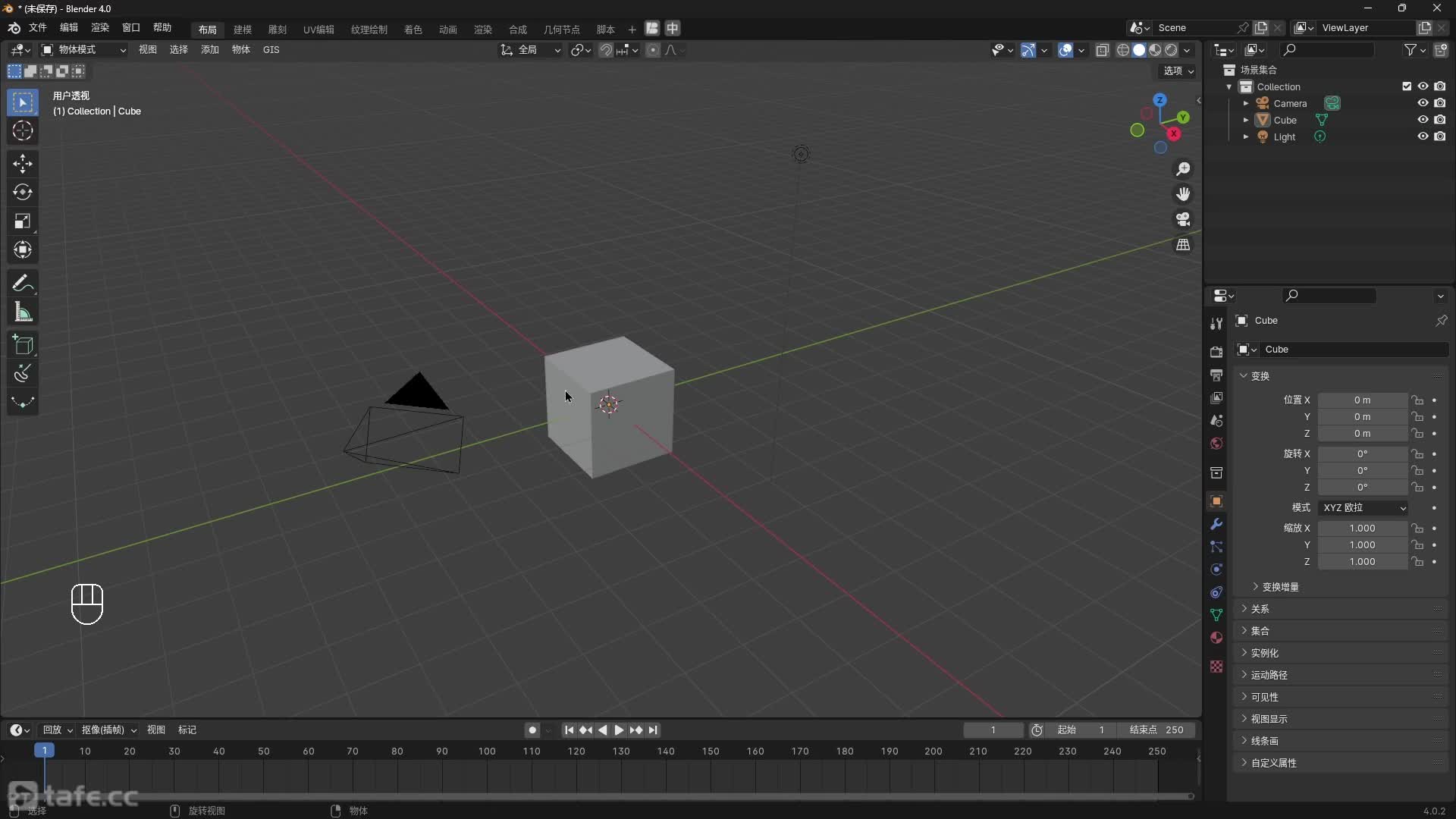1456x819 pixels.
Task: Switch perspective/orthographic grid icon
Action: (1183, 245)
